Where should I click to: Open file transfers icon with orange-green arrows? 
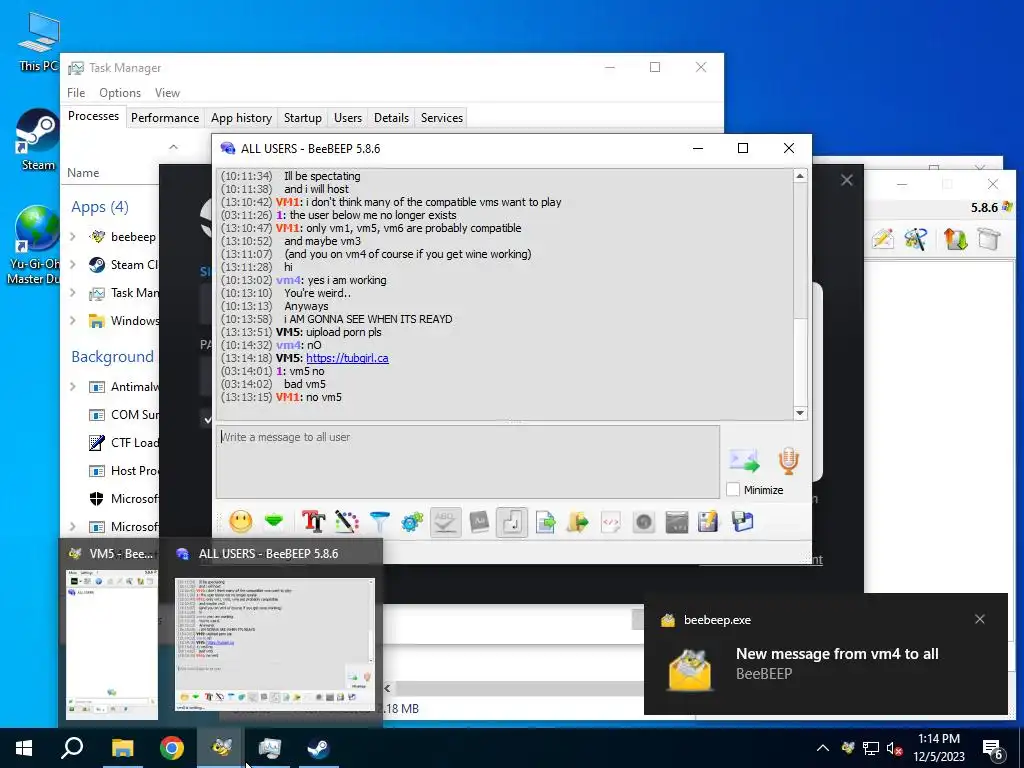point(955,239)
